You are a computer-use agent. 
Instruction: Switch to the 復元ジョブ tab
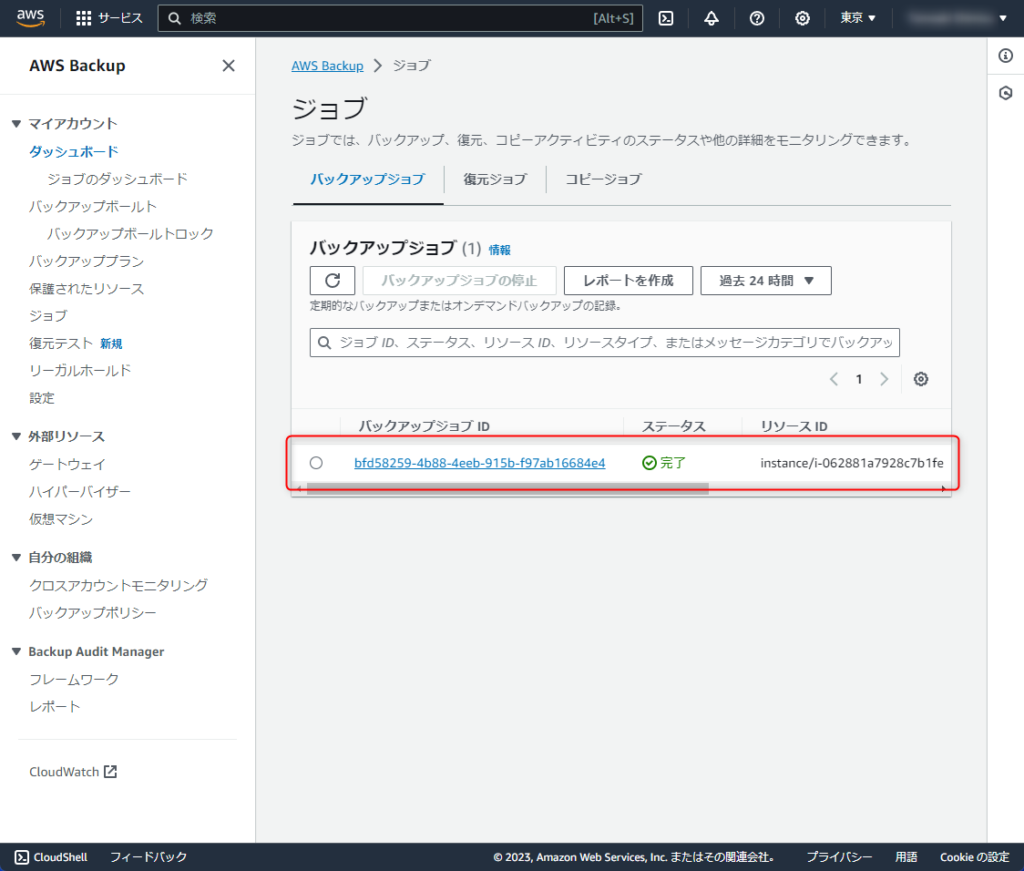[x=495, y=179]
